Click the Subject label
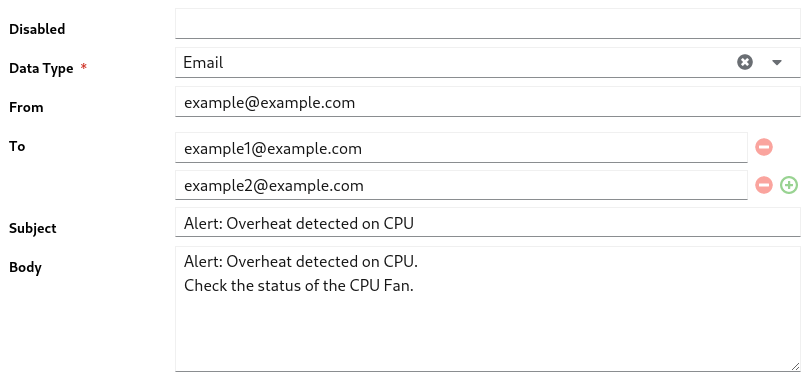 pos(33,228)
